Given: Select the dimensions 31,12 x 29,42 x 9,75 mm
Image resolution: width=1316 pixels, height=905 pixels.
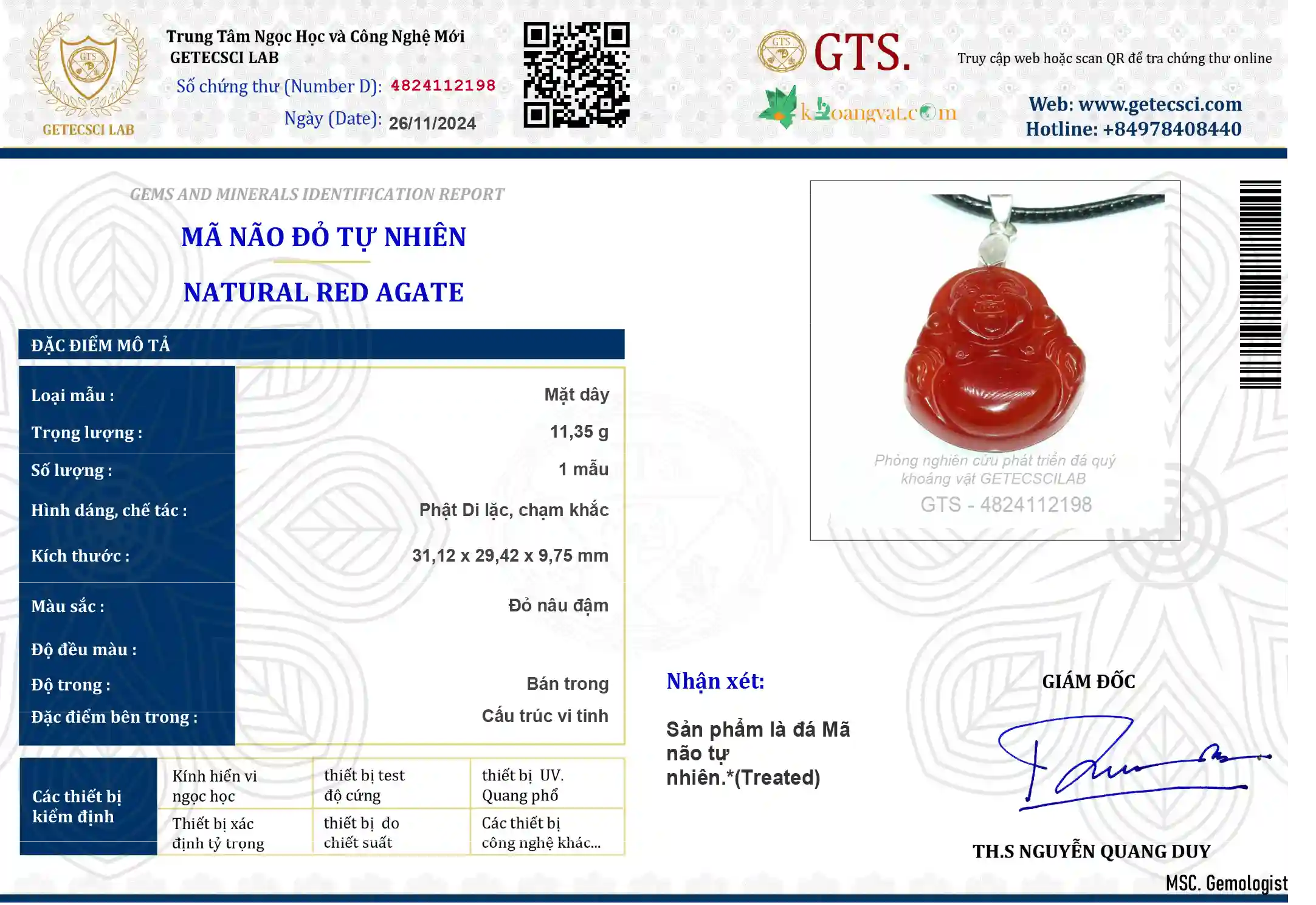Looking at the screenshot, I should click(510, 556).
